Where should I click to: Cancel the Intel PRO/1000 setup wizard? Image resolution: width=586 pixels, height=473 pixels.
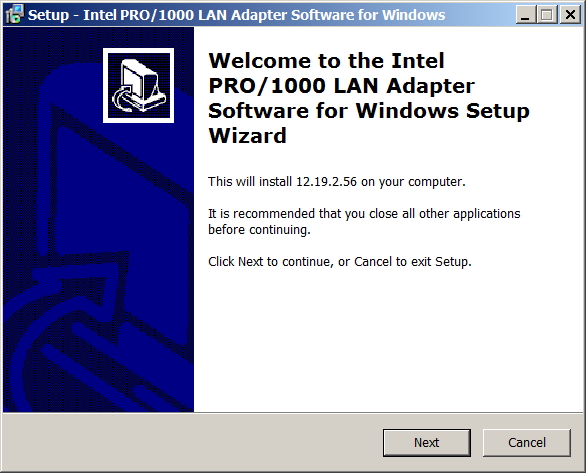click(x=527, y=442)
